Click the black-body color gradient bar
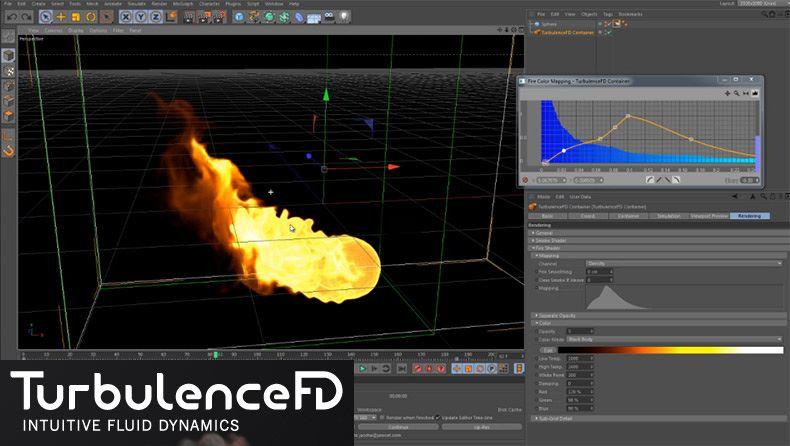The width and height of the screenshot is (790, 446). pos(671,350)
